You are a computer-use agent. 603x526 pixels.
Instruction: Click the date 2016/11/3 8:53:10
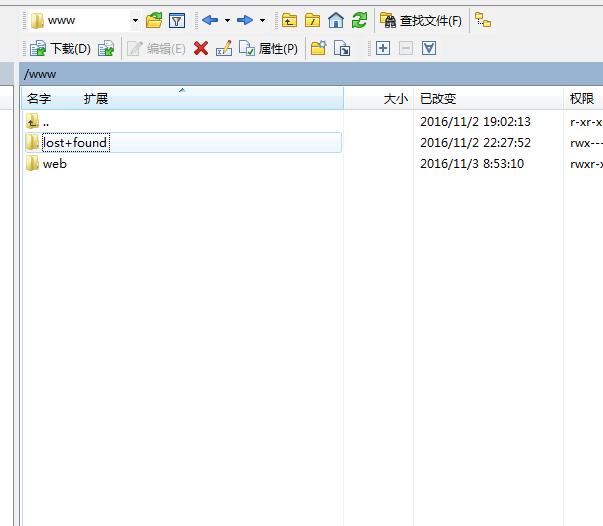(472, 164)
